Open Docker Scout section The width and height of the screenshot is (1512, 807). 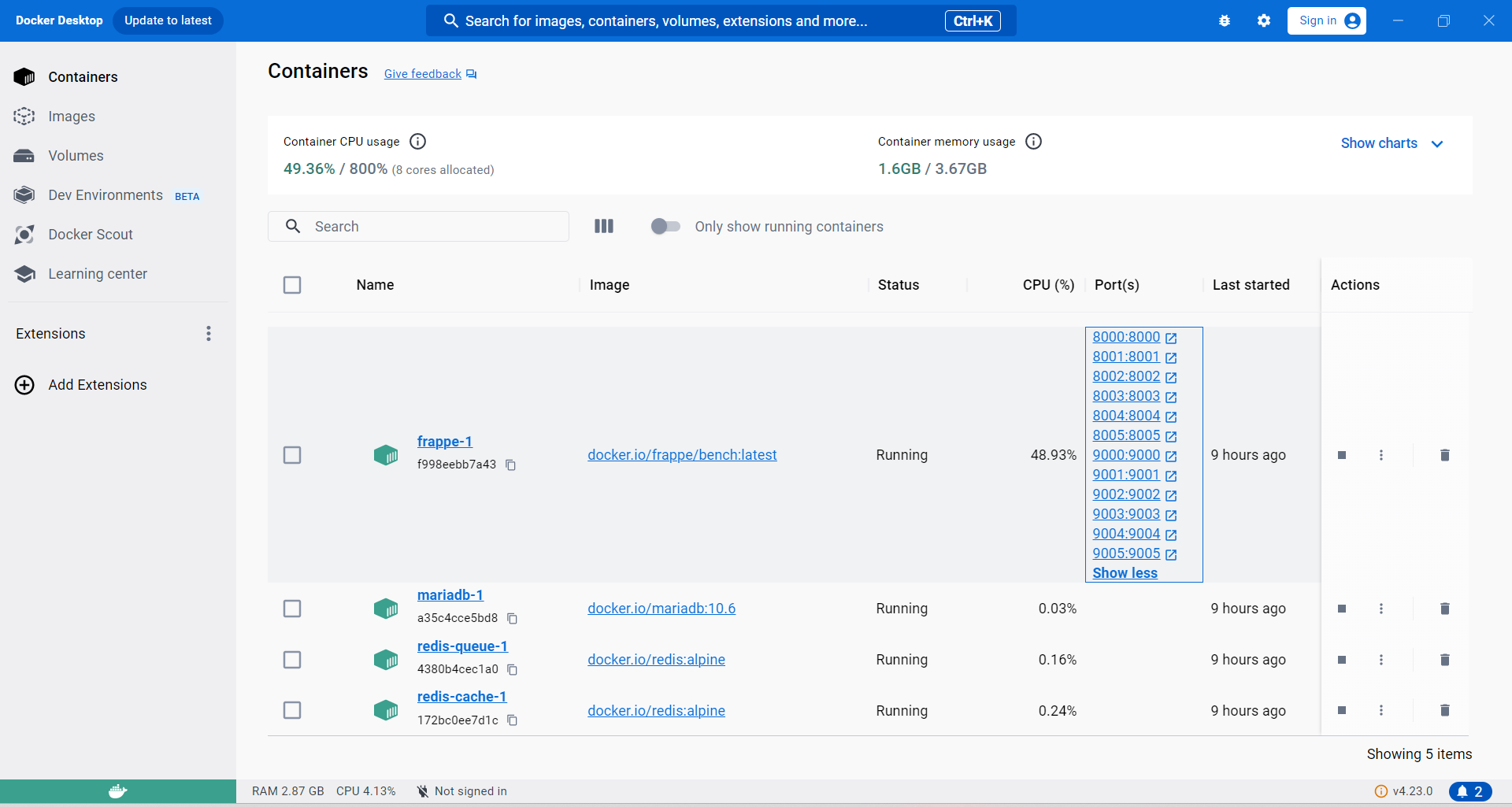(118, 235)
